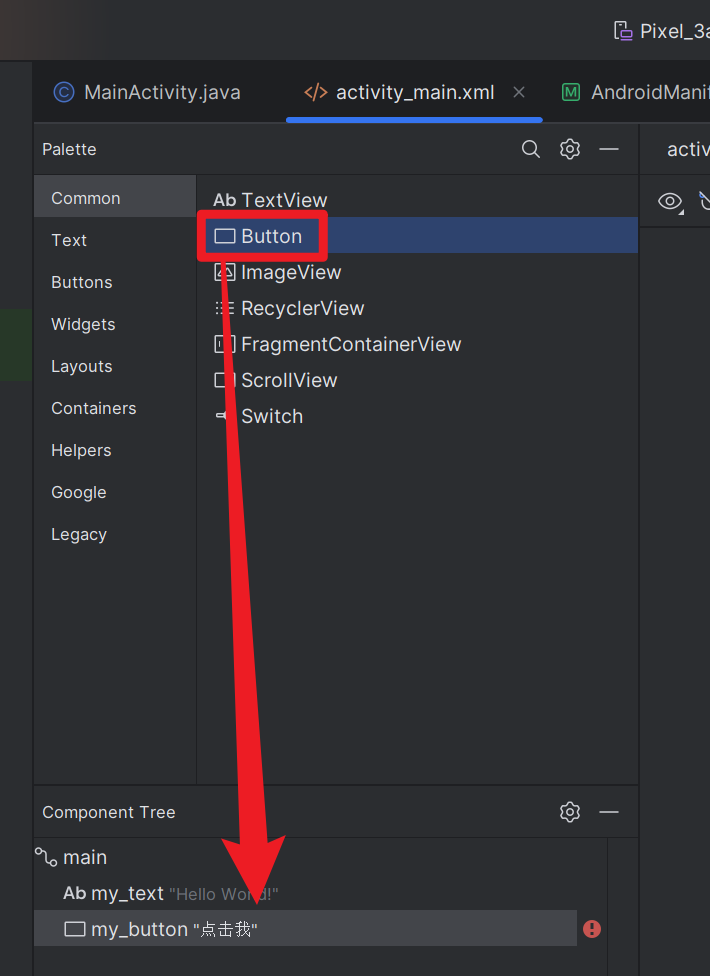The height and width of the screenshot is (976, 710).
Task: Minimize the Component Tree panel
Action: pyautogui.click(x=609, y=812)
